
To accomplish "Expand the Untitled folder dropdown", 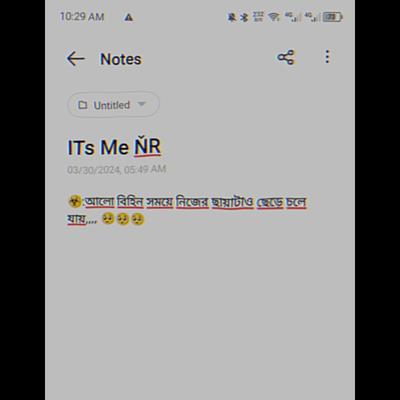I will [x=113, y=105].
